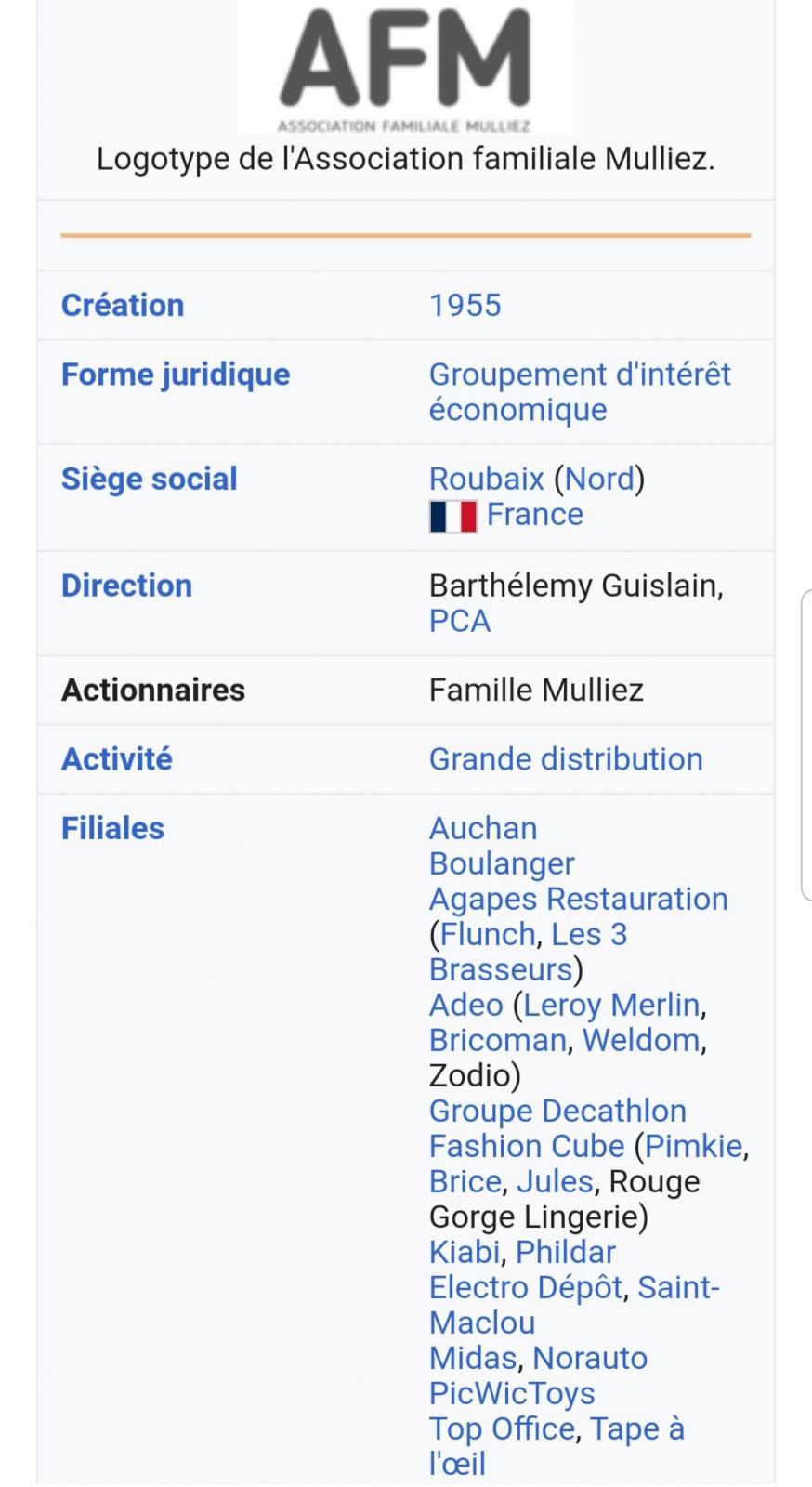812x1487 pixels.
Task: Open the PicWicToys link
Action: coord(512,1393)
